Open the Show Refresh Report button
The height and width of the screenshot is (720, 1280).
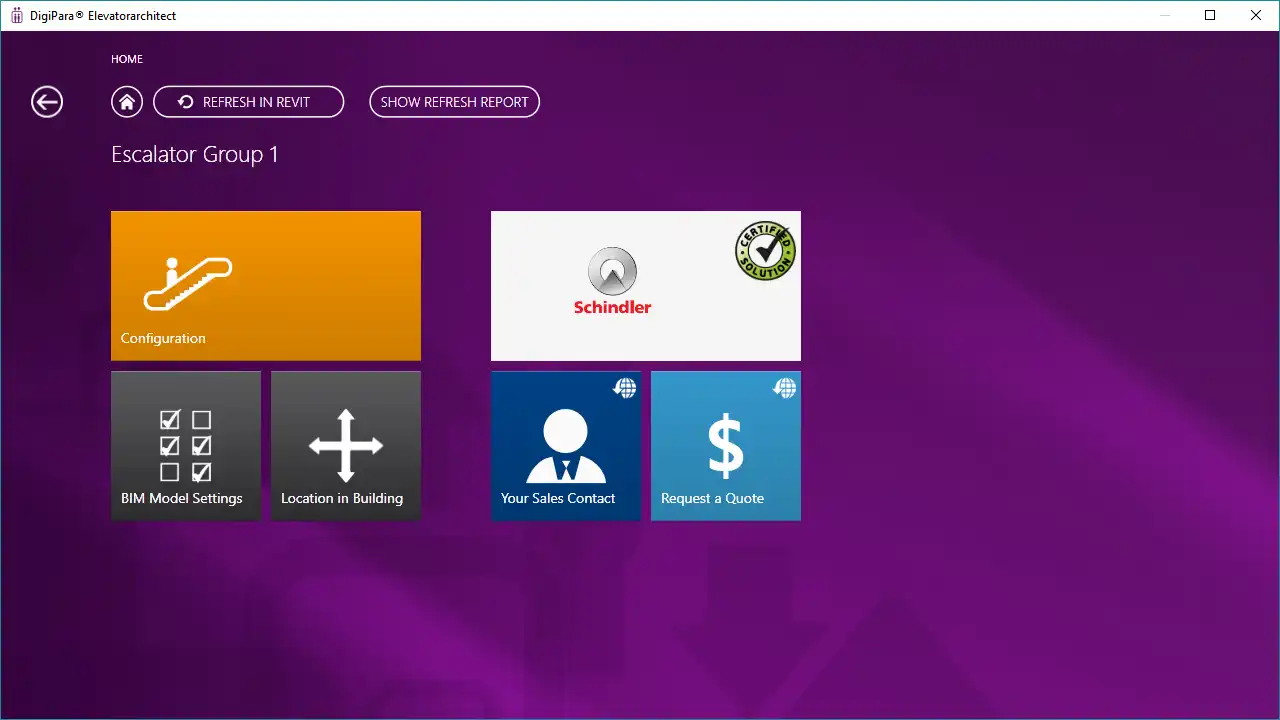[x=454, y=102]
